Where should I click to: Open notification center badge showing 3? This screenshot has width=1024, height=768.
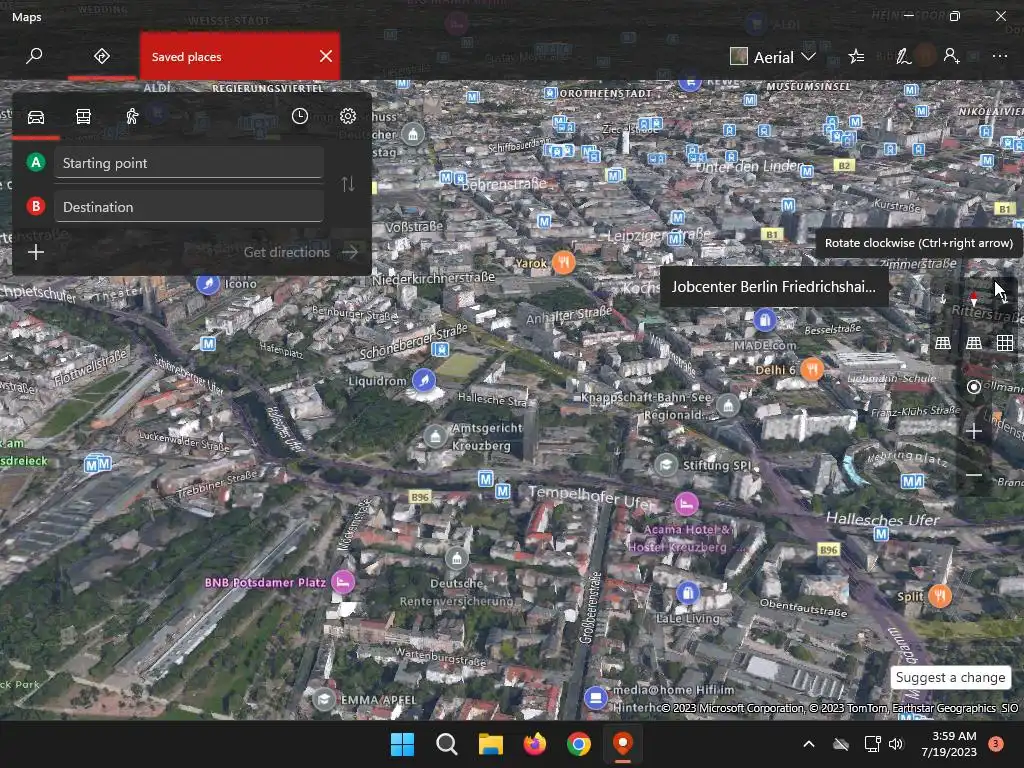click(x=995, y=744)
